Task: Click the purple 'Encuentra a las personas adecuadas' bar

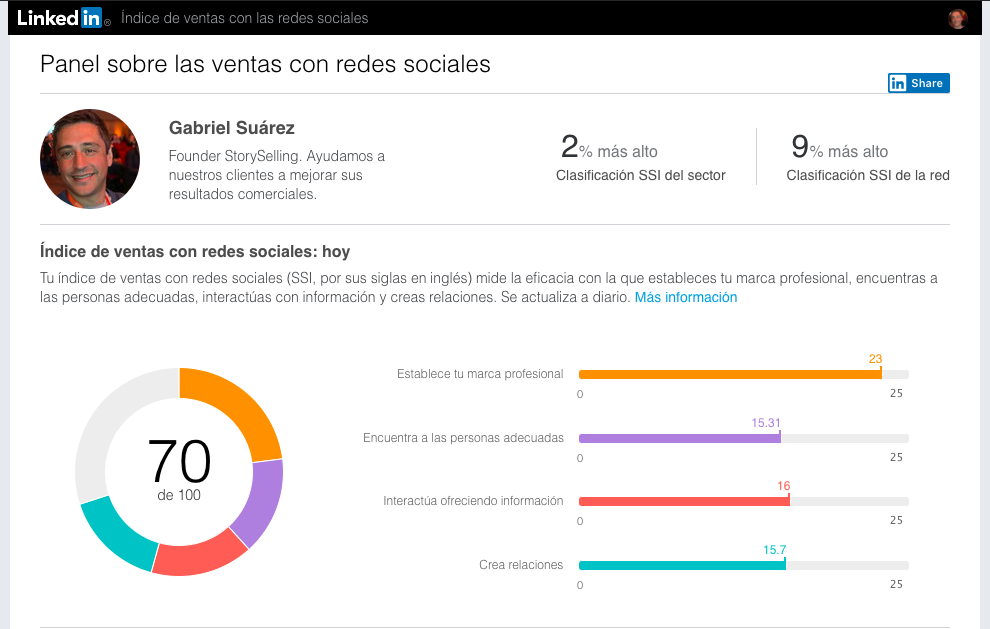Action: coord(679,438)
